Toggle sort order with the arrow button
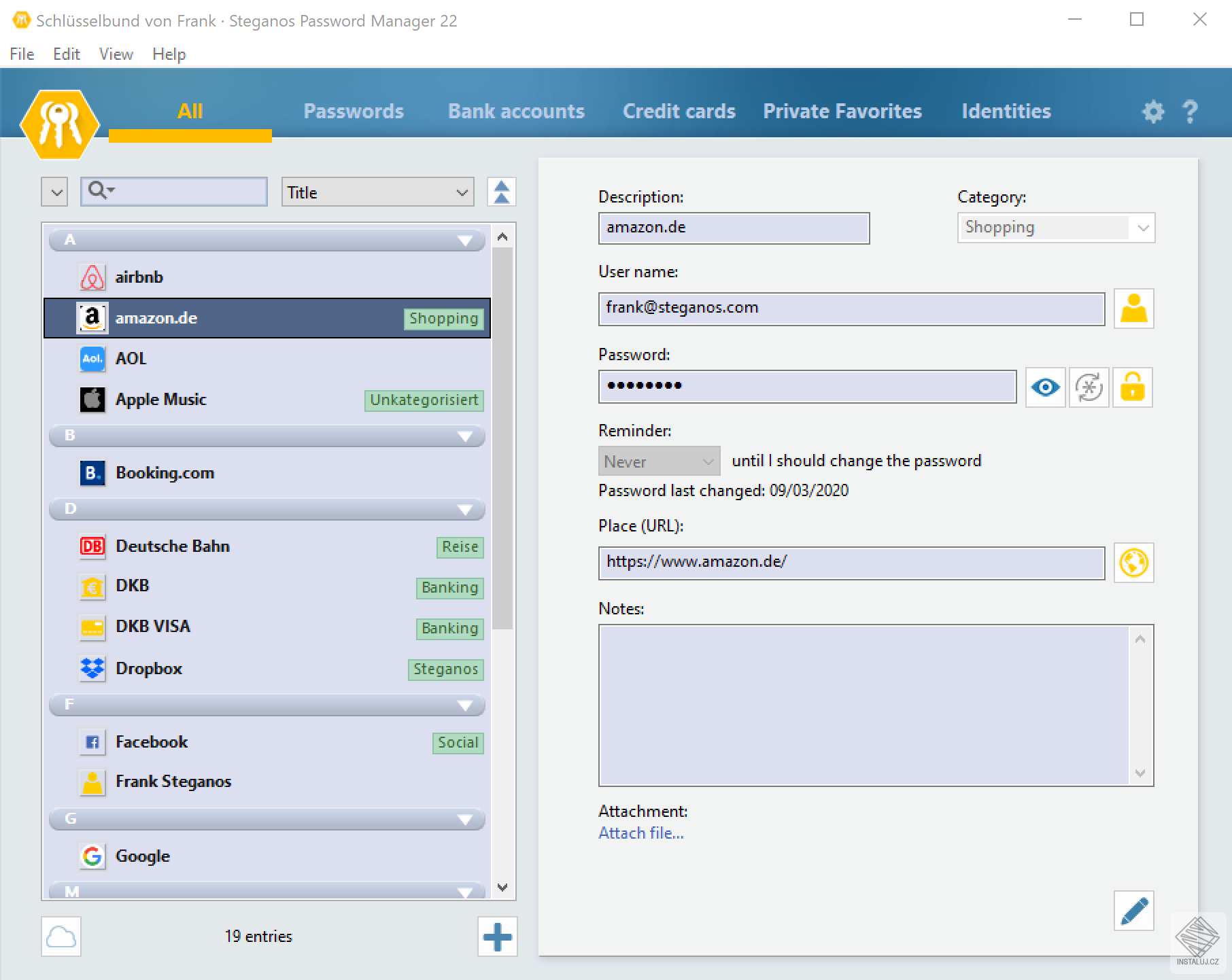This screenshot has width=1232, height=980. pos(501,192)
